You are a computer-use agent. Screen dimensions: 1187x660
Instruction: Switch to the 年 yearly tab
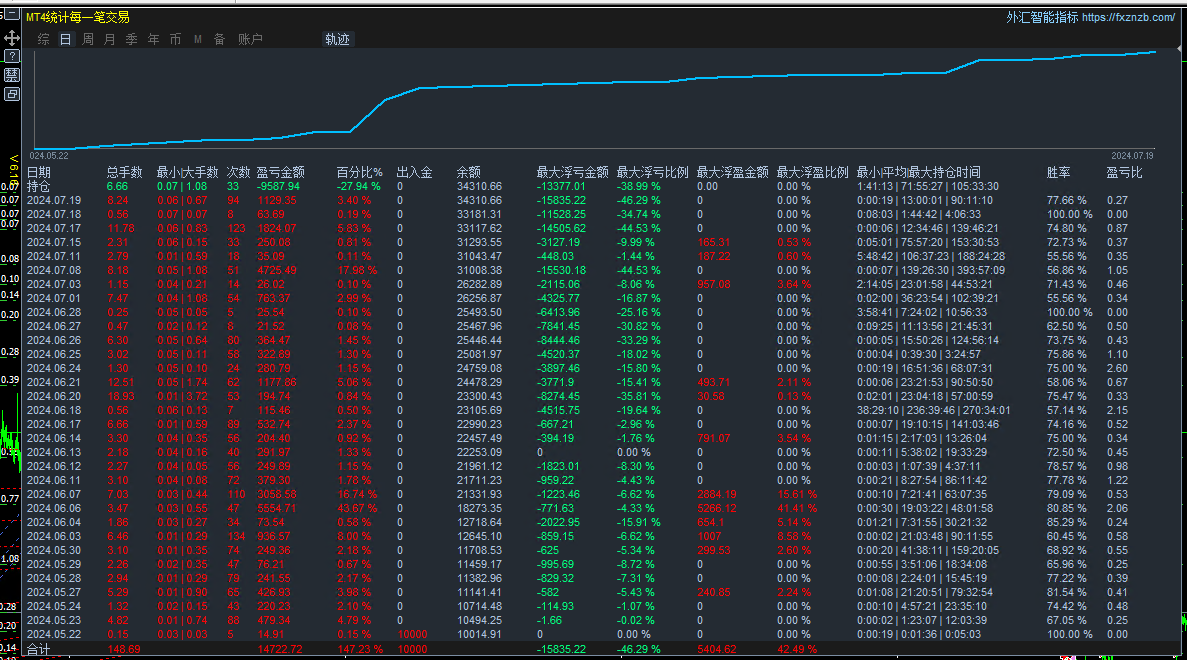[154, 39]
